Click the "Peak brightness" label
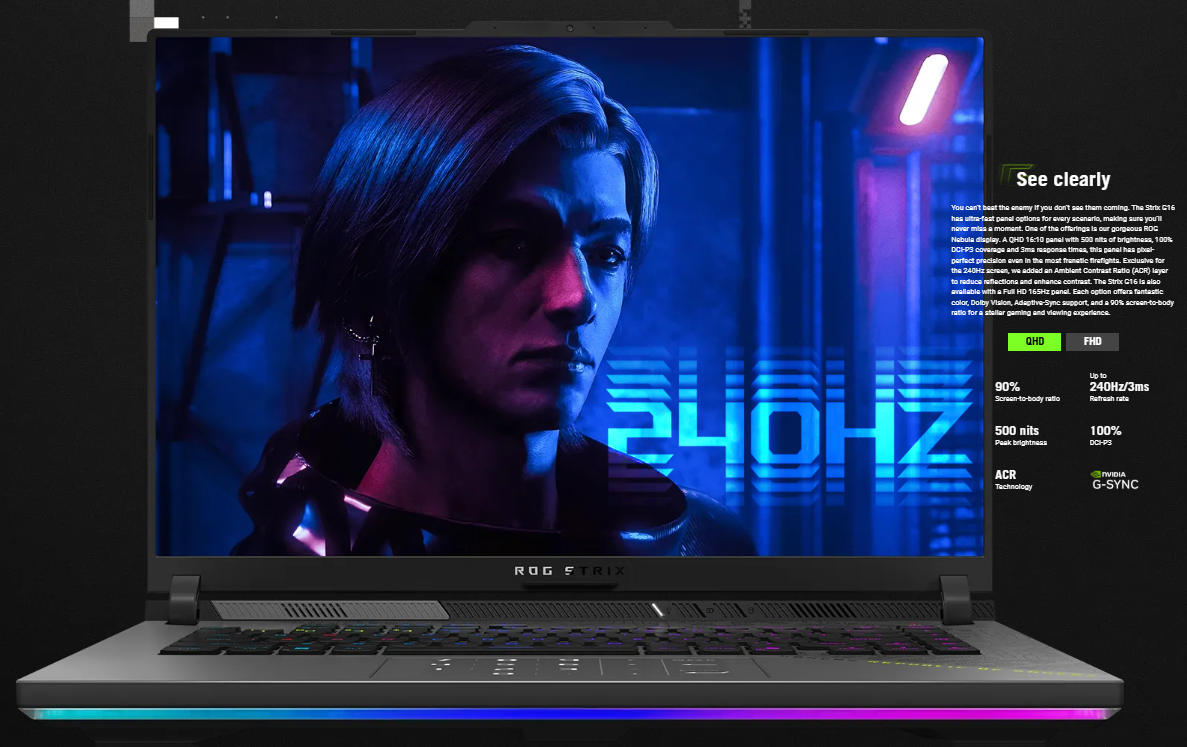This screenshot has height=747, width=1187. pyautogui.click(x=1020, y=443)
